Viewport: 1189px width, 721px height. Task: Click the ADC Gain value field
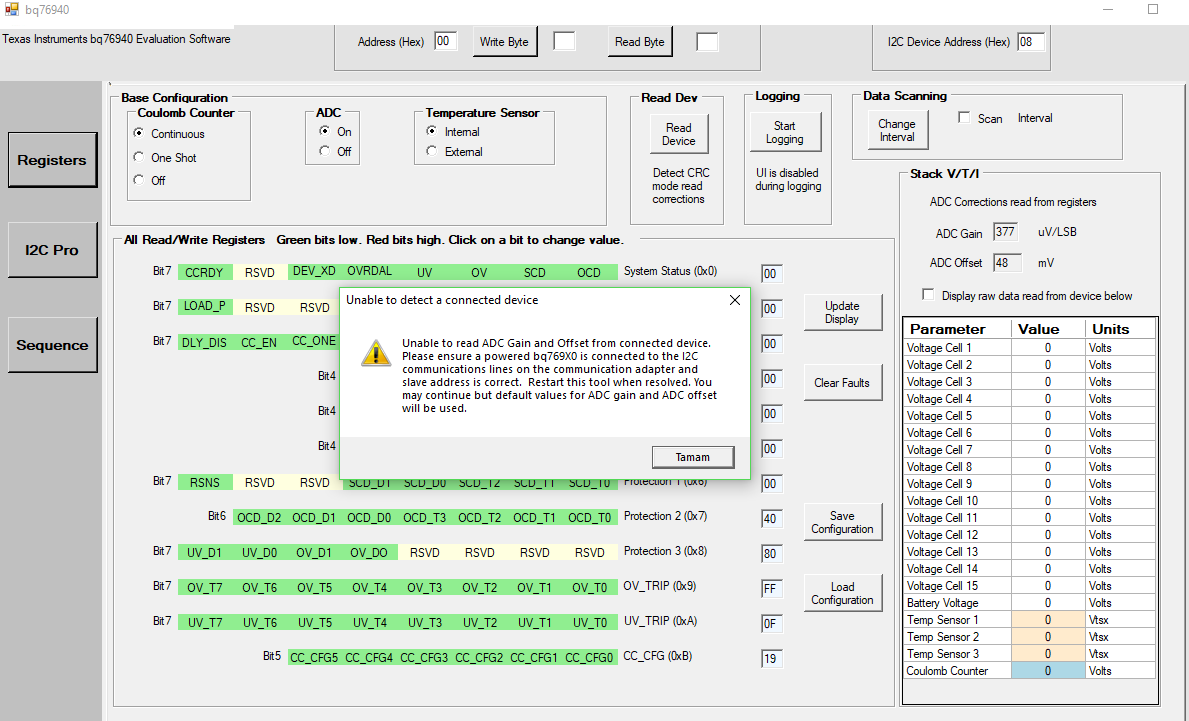click(1005, 232)
